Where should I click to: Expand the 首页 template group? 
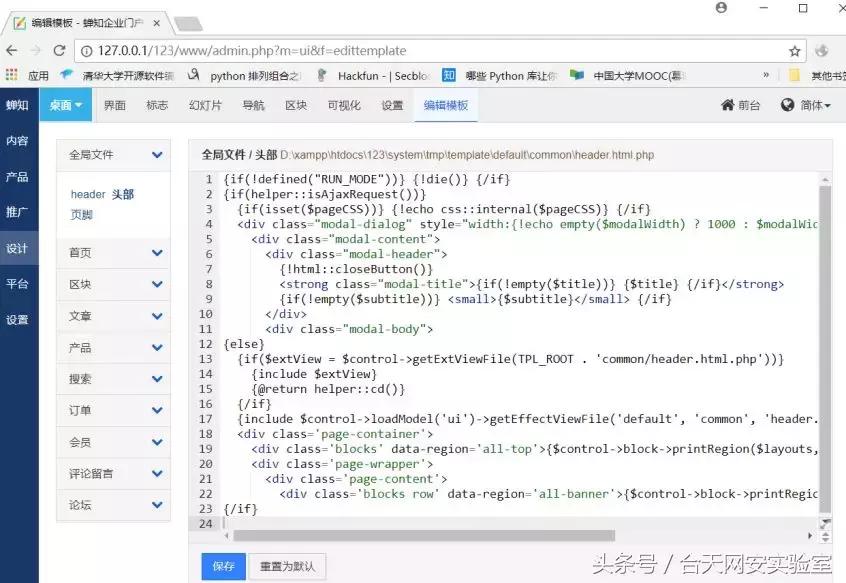[113, 252]
